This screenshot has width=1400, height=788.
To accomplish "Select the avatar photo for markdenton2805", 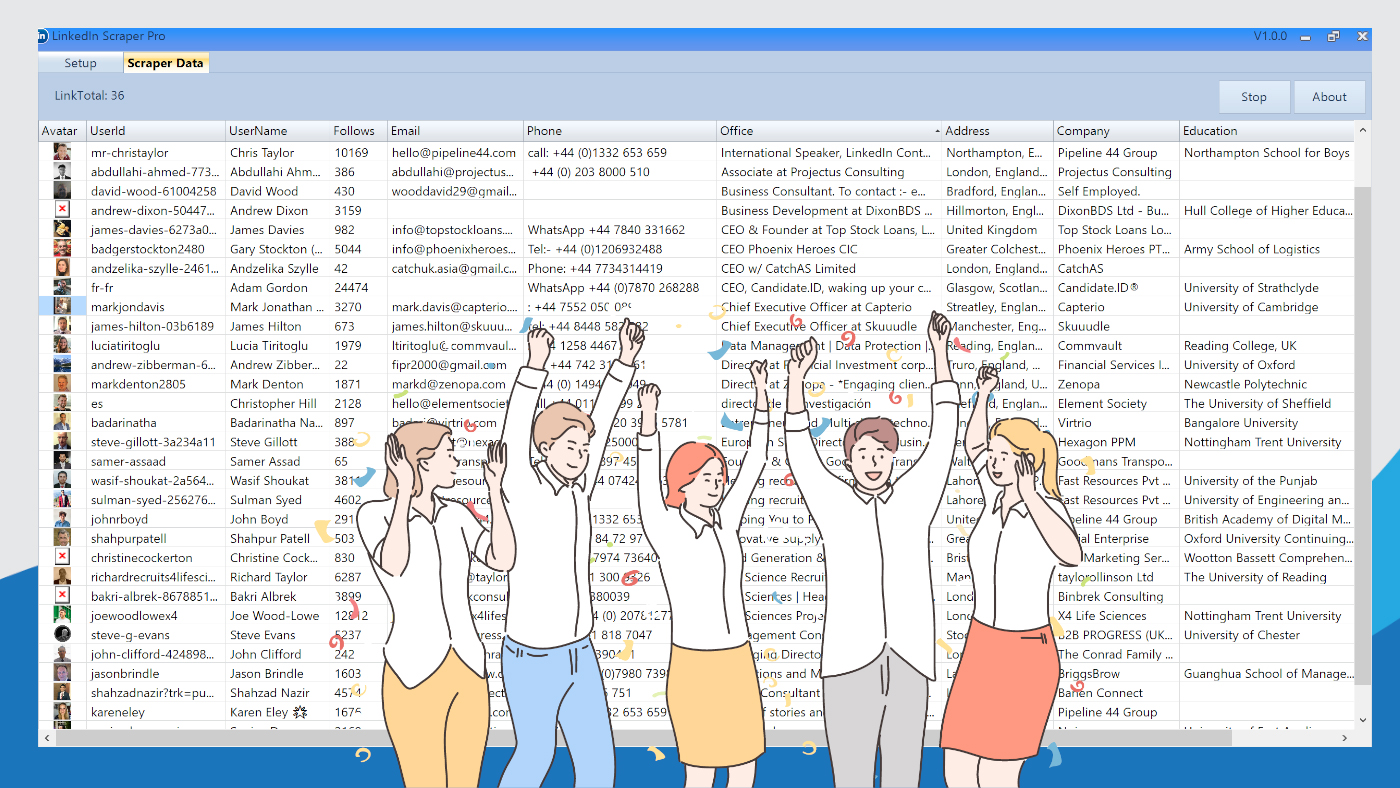I will coord(62,384).
